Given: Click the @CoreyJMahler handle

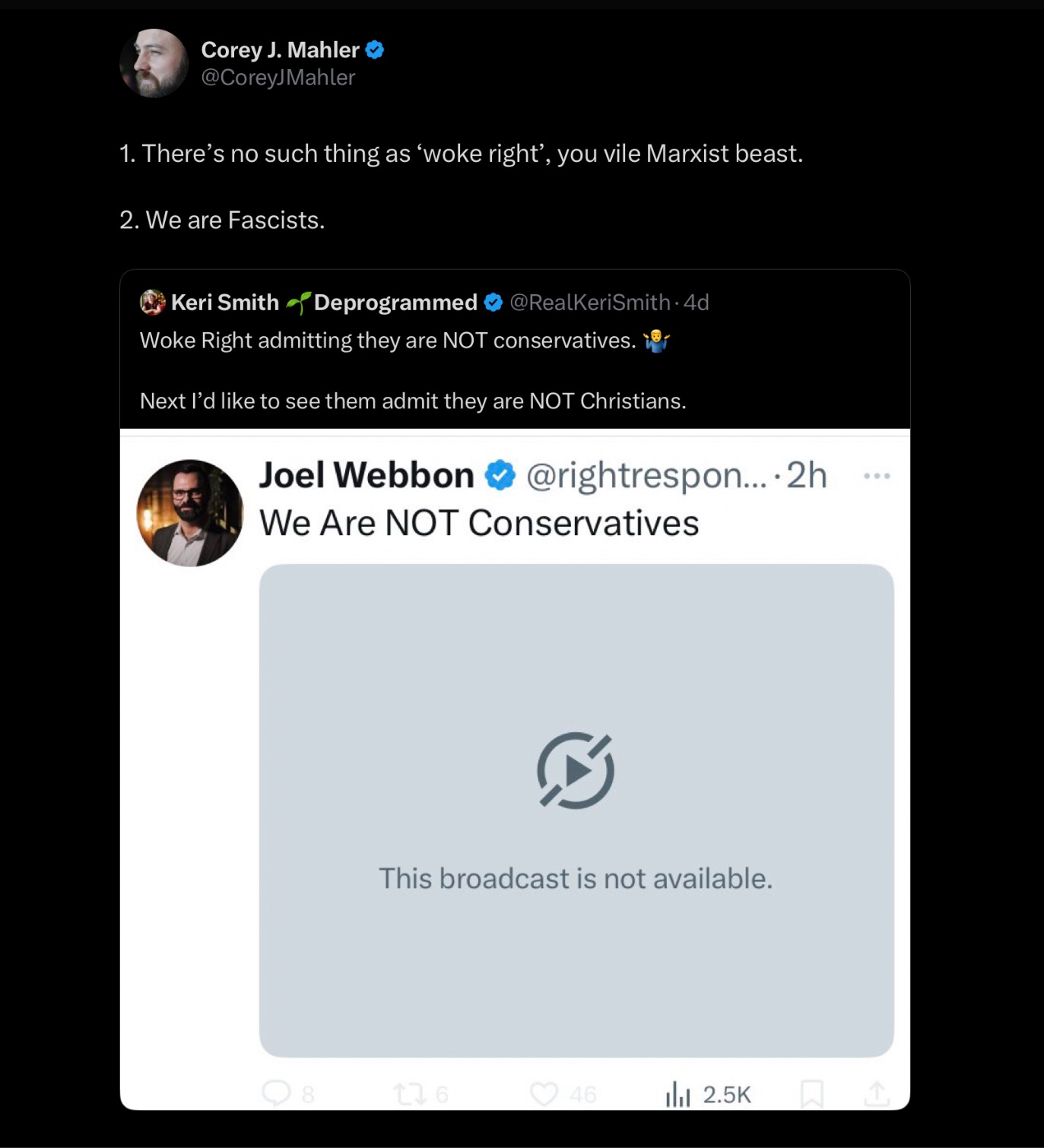Looking at the screenshot, I should (x=278, y=78).
